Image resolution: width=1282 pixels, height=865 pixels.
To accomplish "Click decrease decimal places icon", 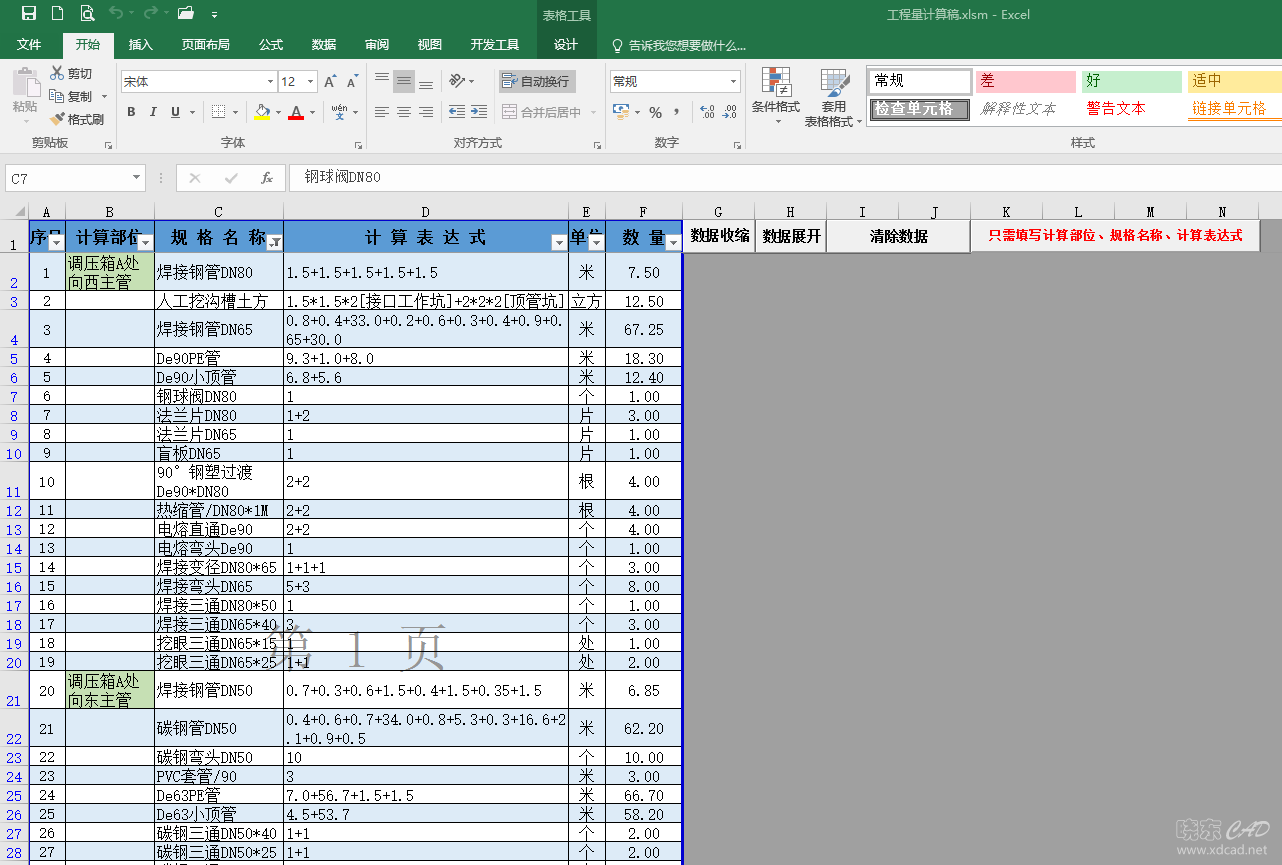I will [x=730, y=112].
